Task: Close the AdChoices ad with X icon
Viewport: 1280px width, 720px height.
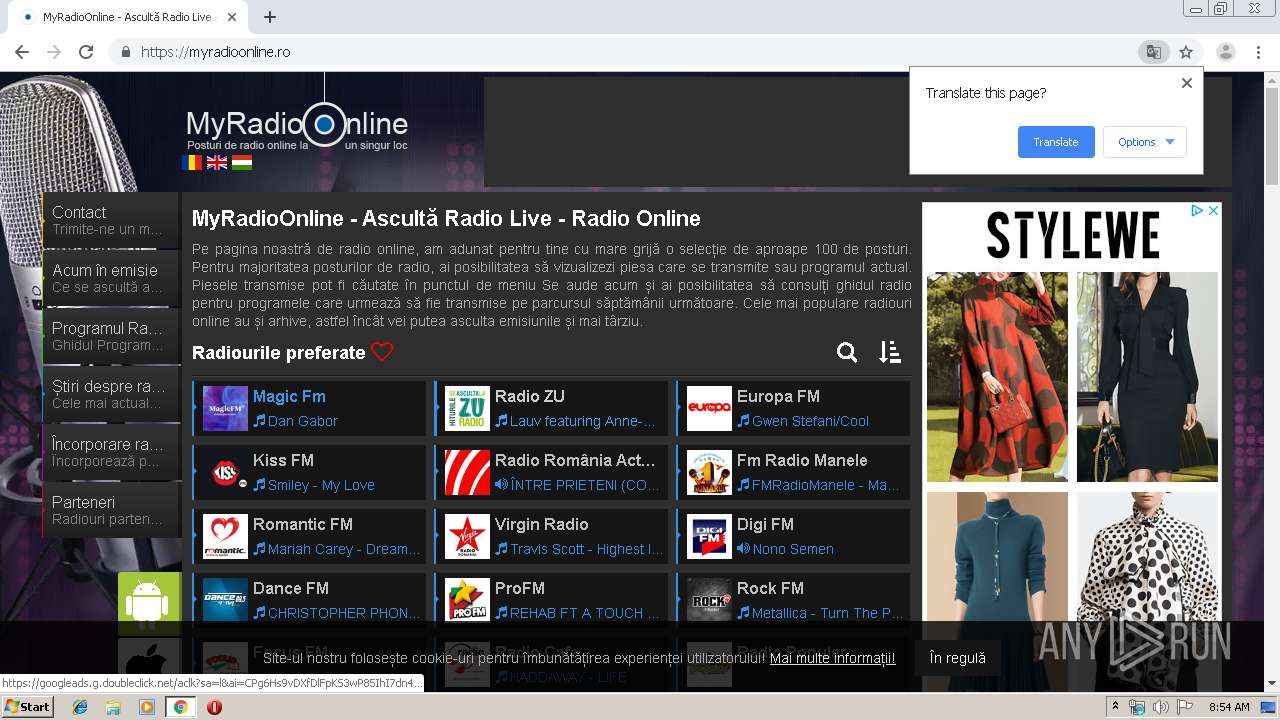Action: click(x=1213, y=210)
